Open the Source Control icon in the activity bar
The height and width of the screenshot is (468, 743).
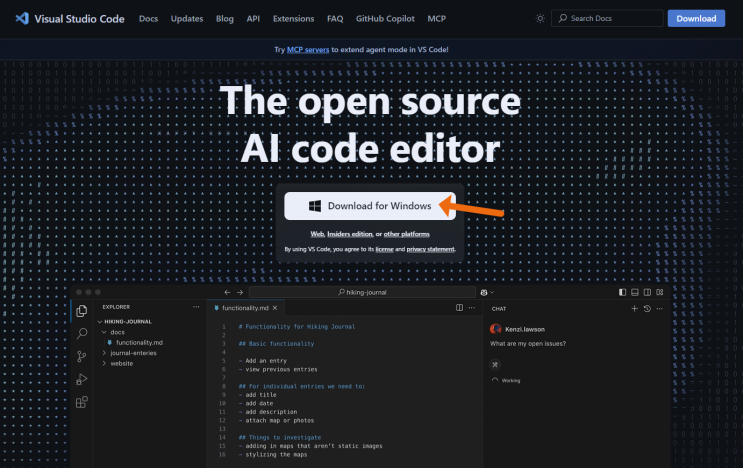pyautogui.click(x=82, y=356)
